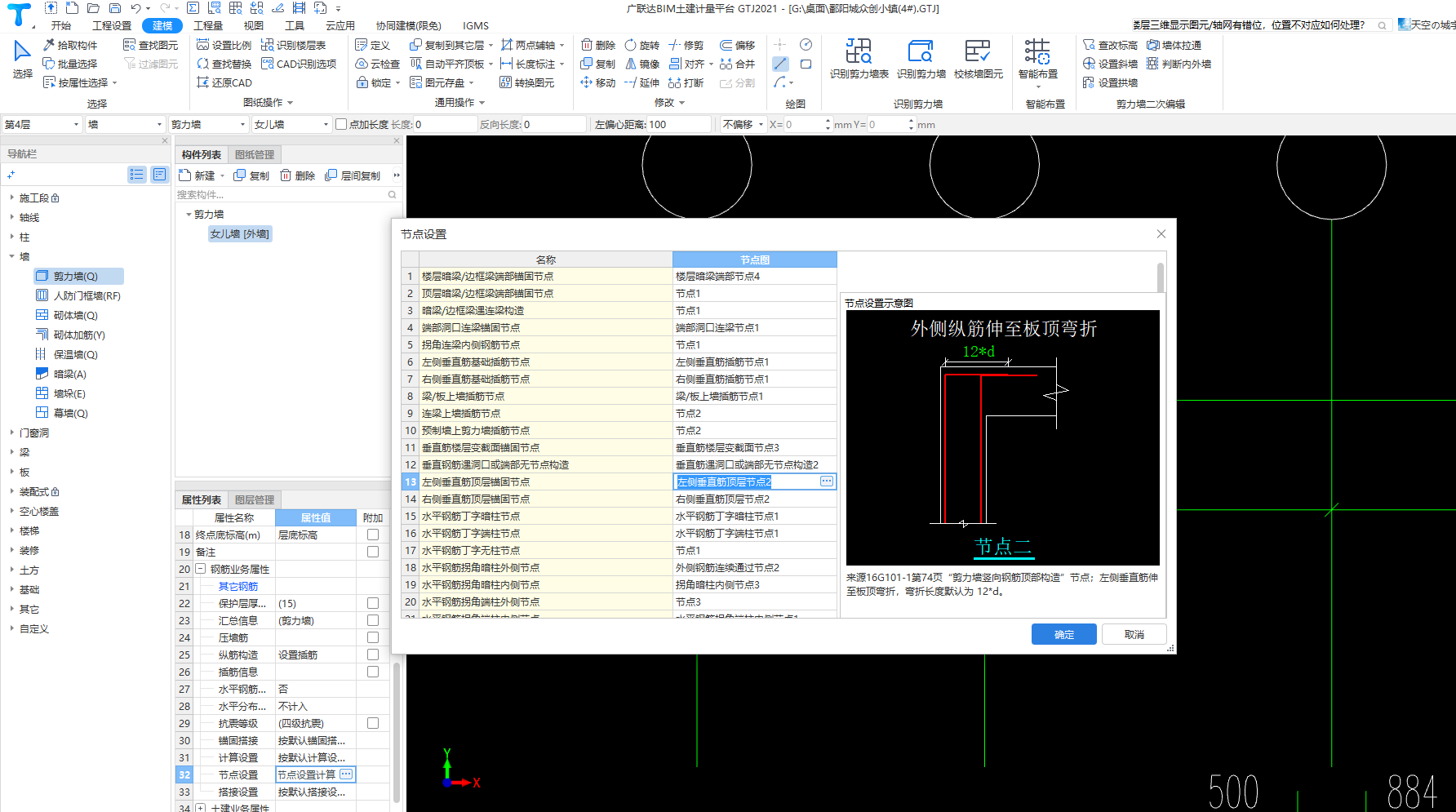Image resolution: width=1456 pixels, height=812 pixels.
Task: Select the 删除 delete tool in ribbon
Action: pos(598,45)
